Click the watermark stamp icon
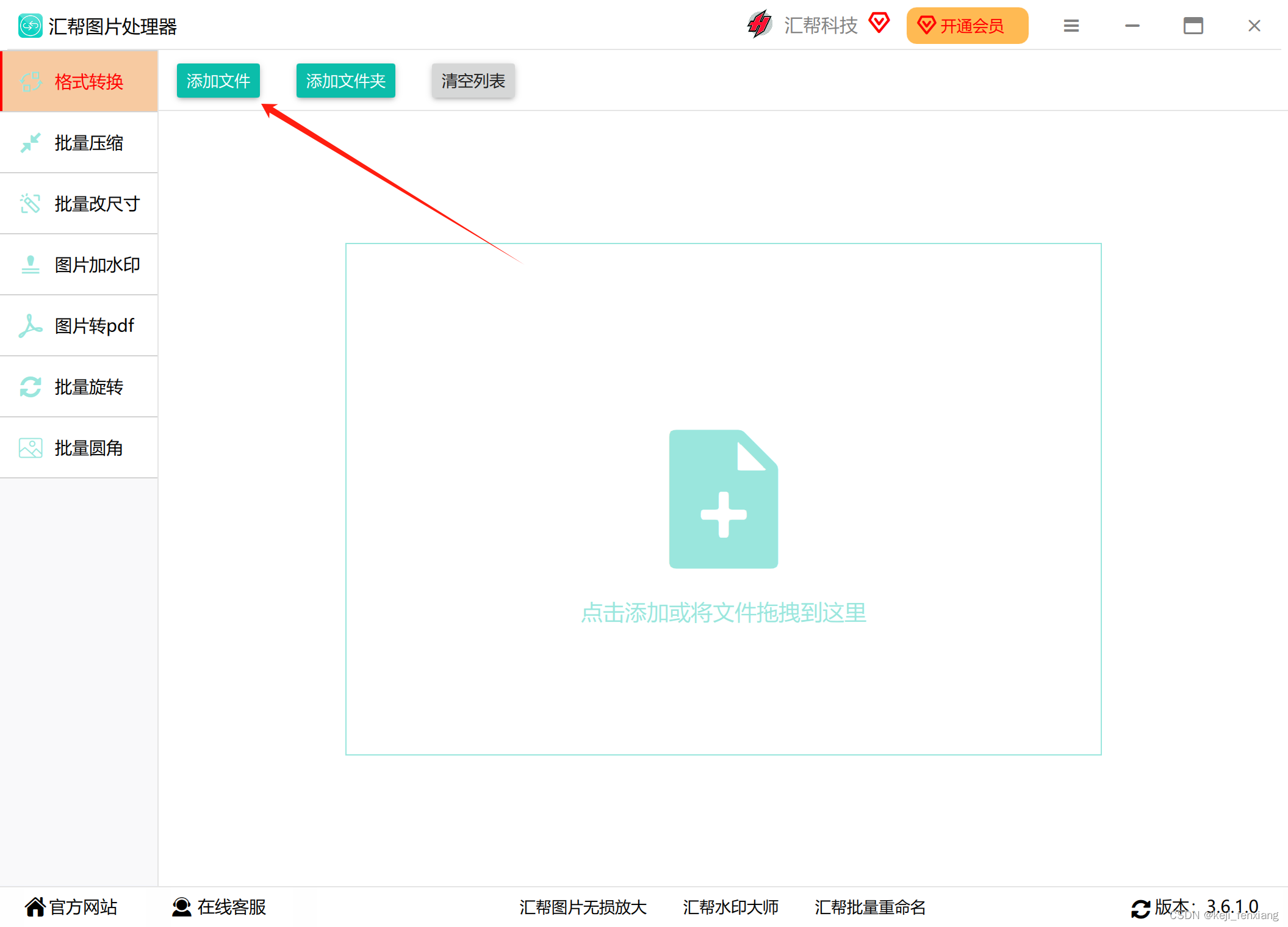The height and width of the screenshot is (927, 1288). click(31, 265)
